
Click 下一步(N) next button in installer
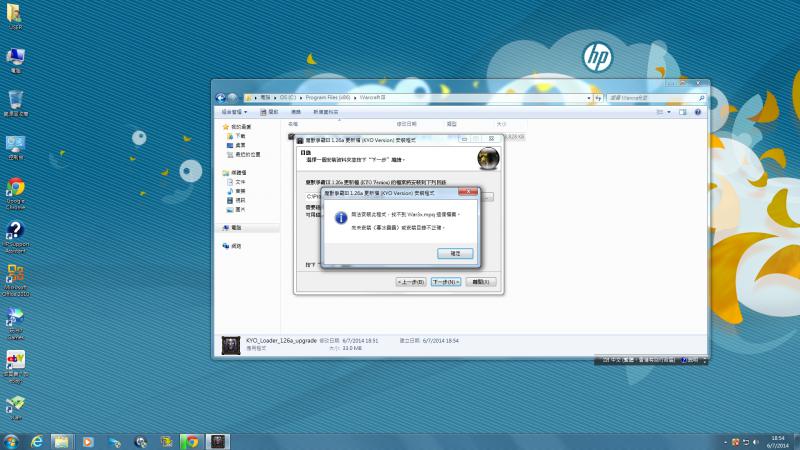(445, 283)
